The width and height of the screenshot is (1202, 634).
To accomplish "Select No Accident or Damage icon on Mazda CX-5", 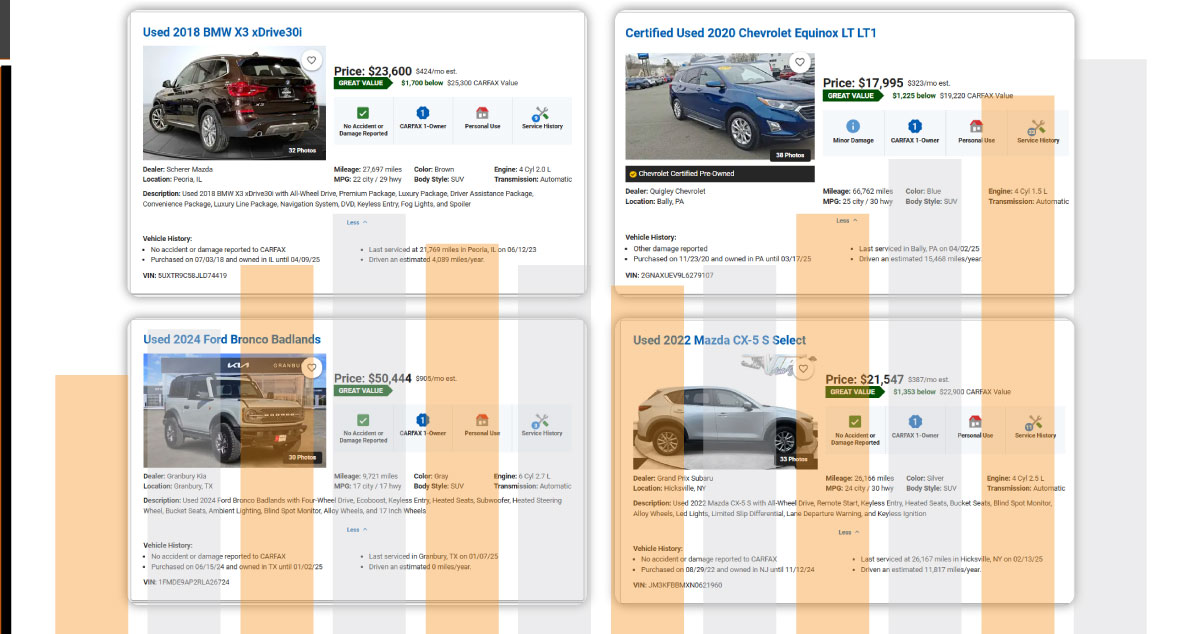I will pyautogui.click(x=856, y=428).
